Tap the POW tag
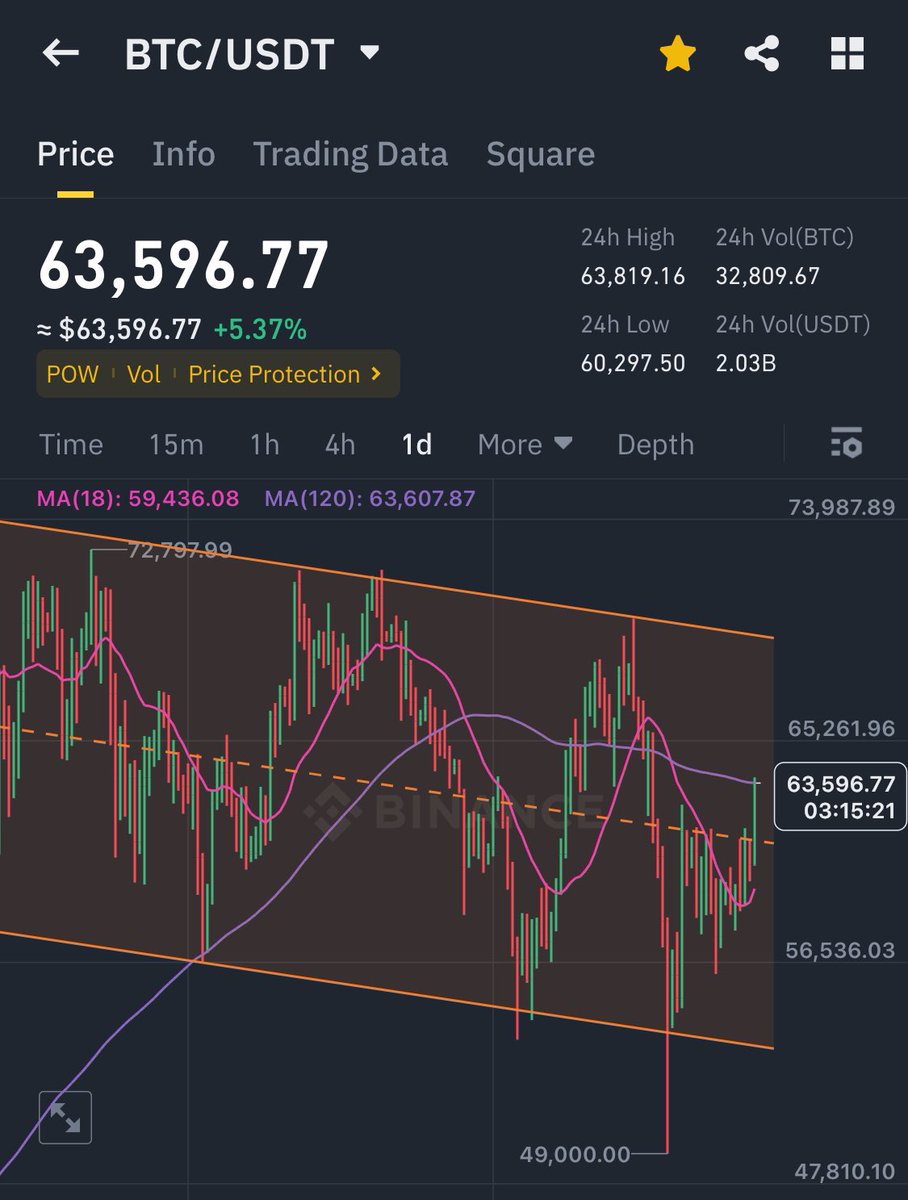The height and width of the screenshot is (1200, 908). tap(72, 374)
